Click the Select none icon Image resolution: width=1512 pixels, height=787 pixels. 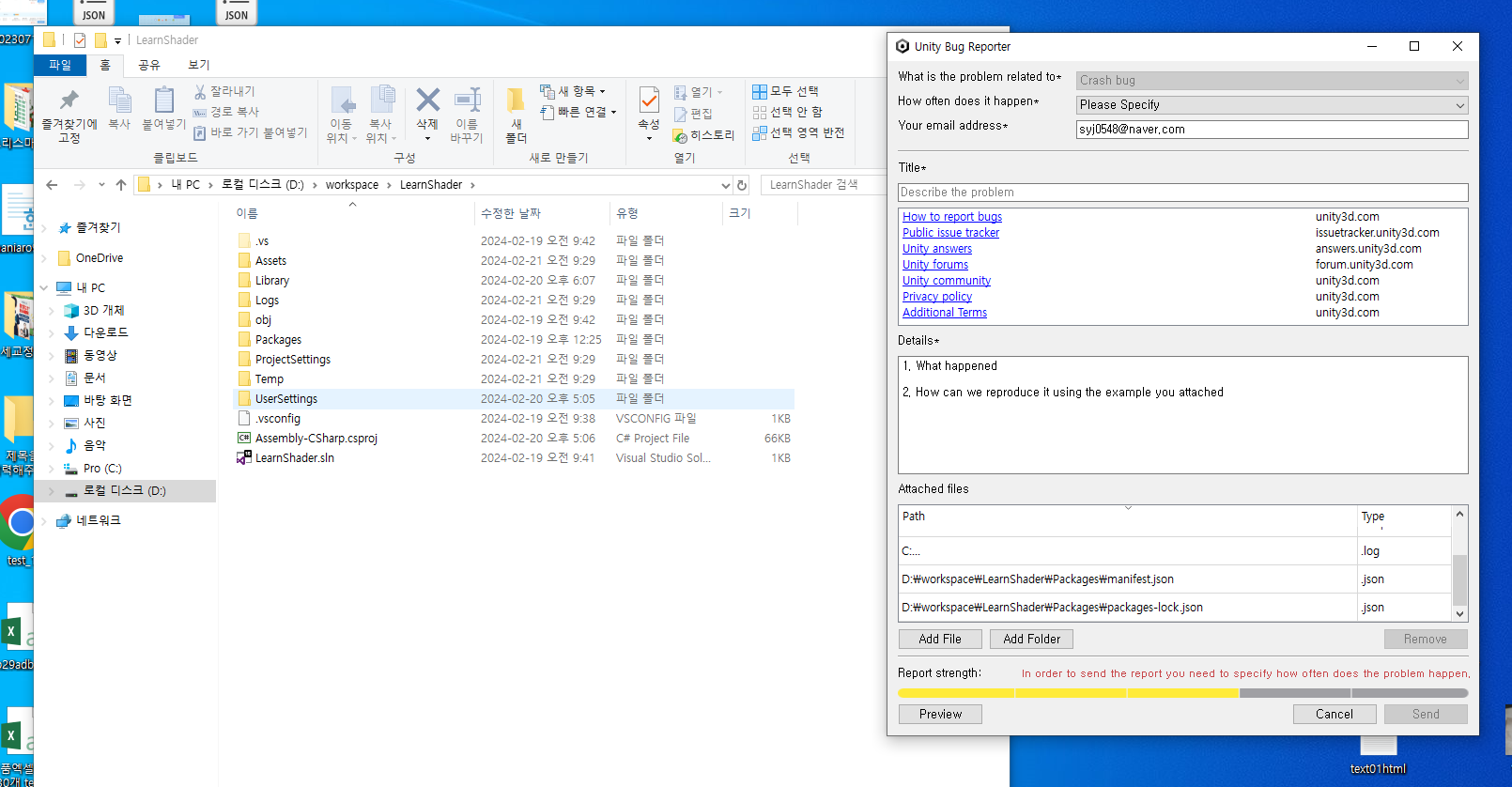coord(760,112)
